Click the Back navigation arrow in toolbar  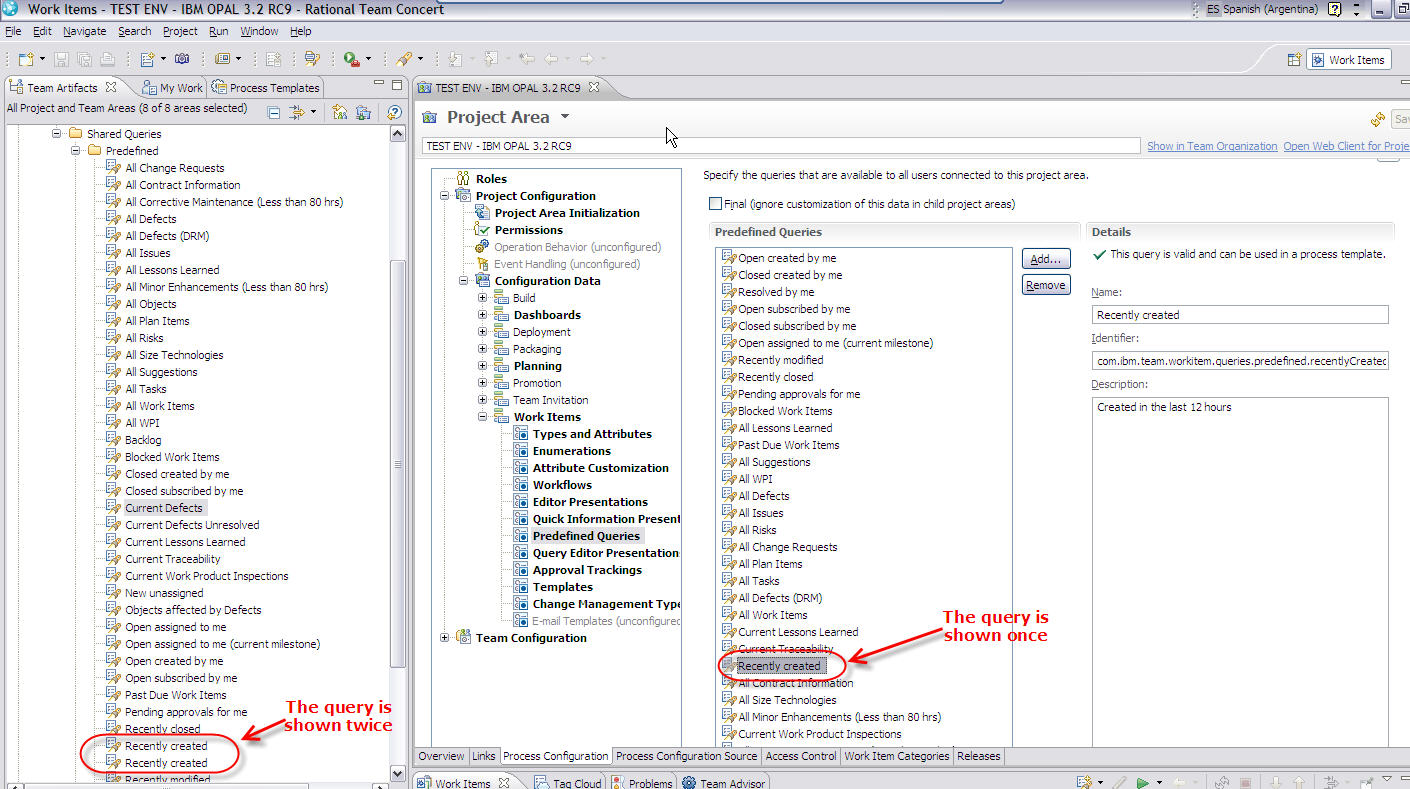[x=551, y=59]
